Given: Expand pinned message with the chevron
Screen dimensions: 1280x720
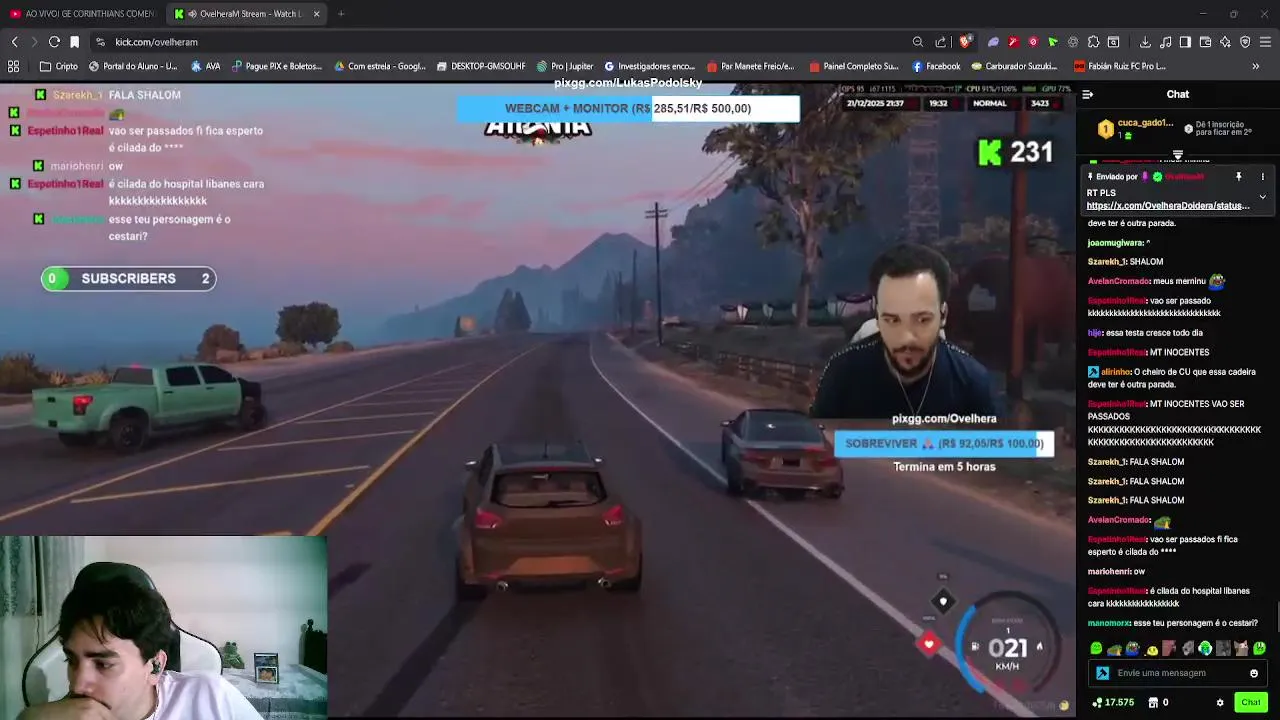Looking at the screenshot, I should (1262, 197).
